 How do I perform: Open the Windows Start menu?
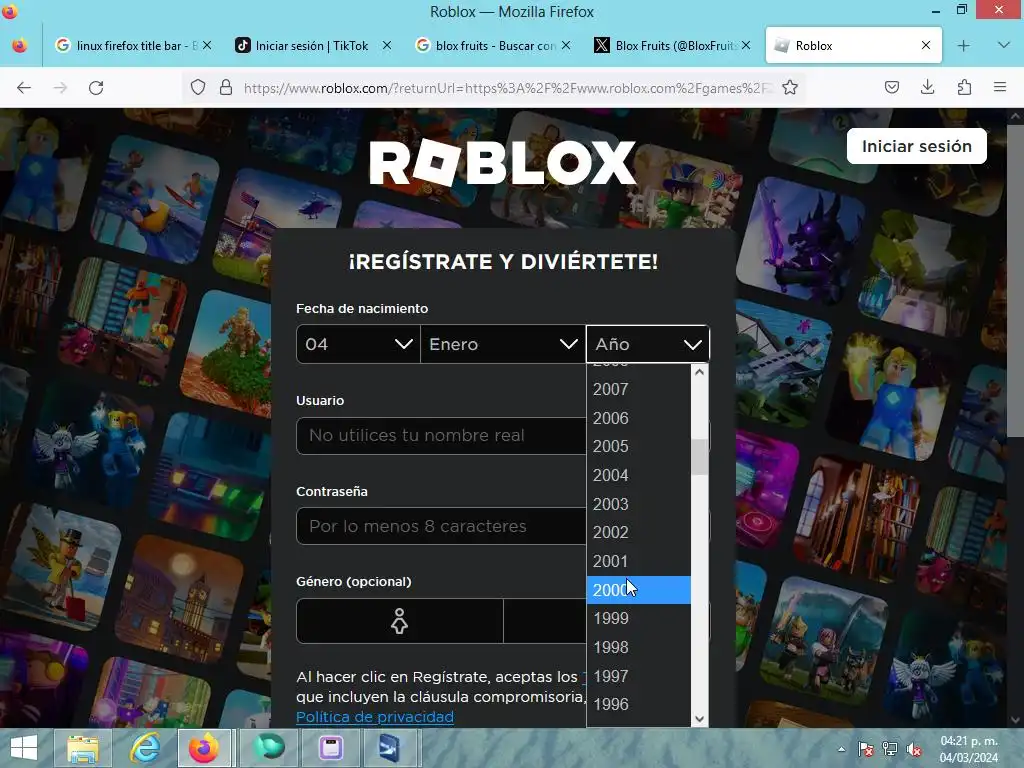pos(24,748)
